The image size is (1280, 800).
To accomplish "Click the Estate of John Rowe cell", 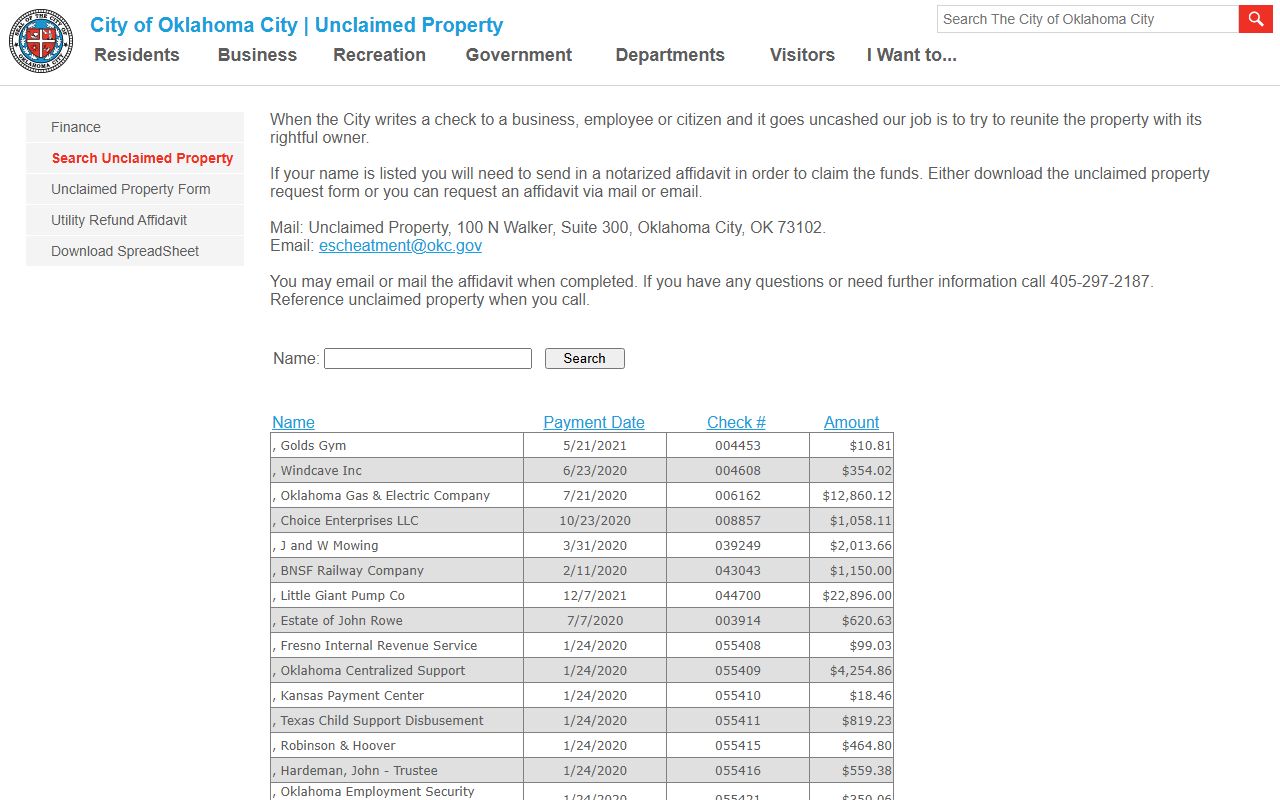I will coord(397,620).
